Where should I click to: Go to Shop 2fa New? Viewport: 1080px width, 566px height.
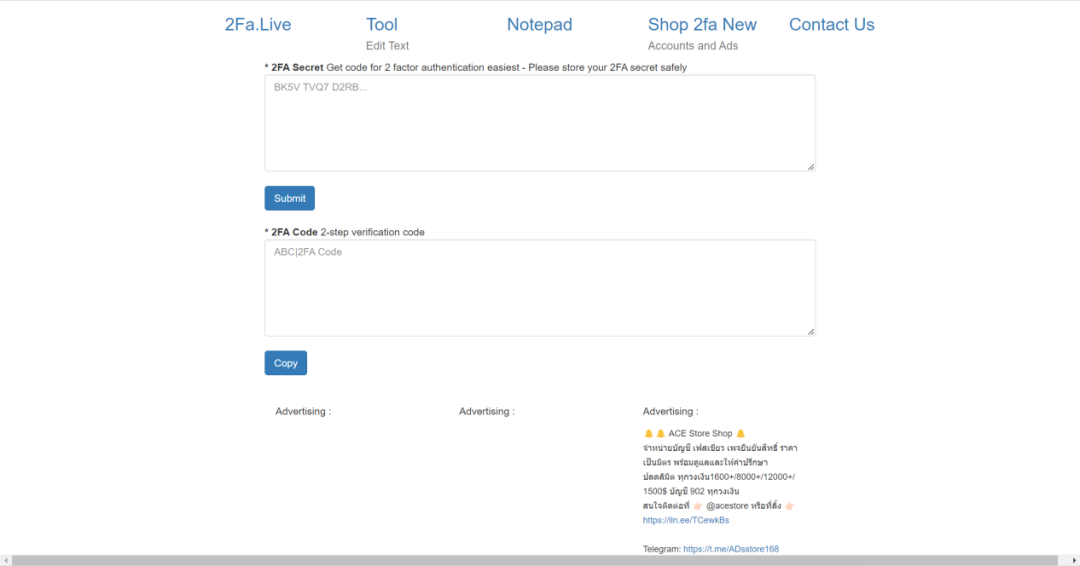tap(702, 25)
